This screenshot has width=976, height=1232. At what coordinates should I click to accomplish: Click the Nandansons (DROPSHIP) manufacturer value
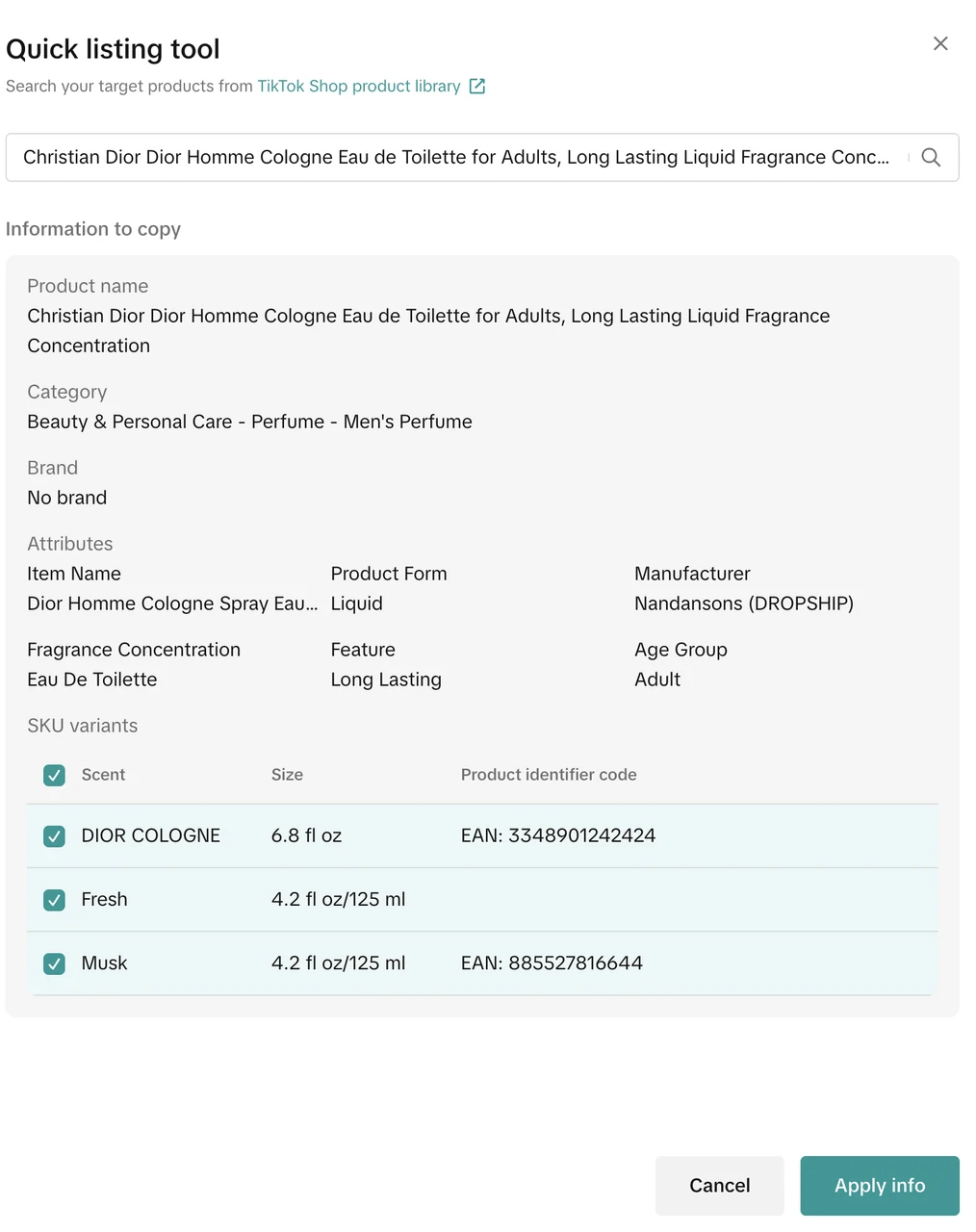(743, 603)
